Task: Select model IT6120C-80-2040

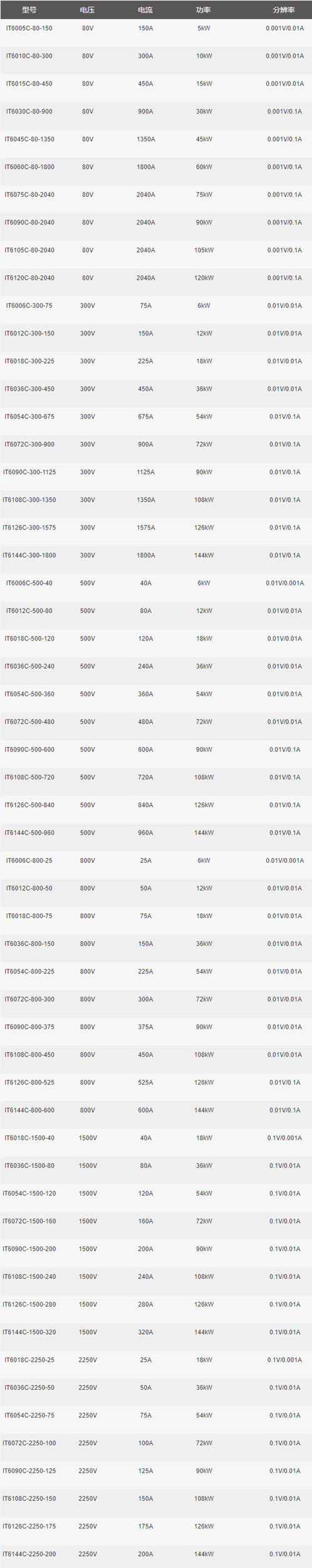Action: tap(29, 278)
